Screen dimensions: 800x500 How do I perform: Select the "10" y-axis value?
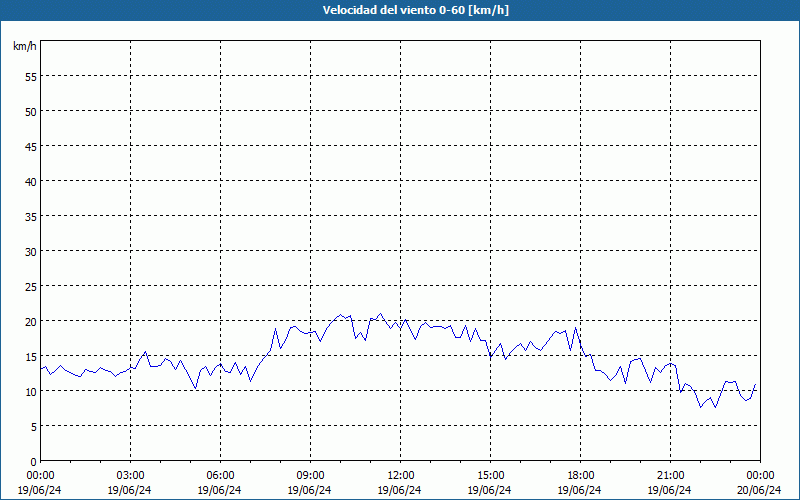[31, 392]
